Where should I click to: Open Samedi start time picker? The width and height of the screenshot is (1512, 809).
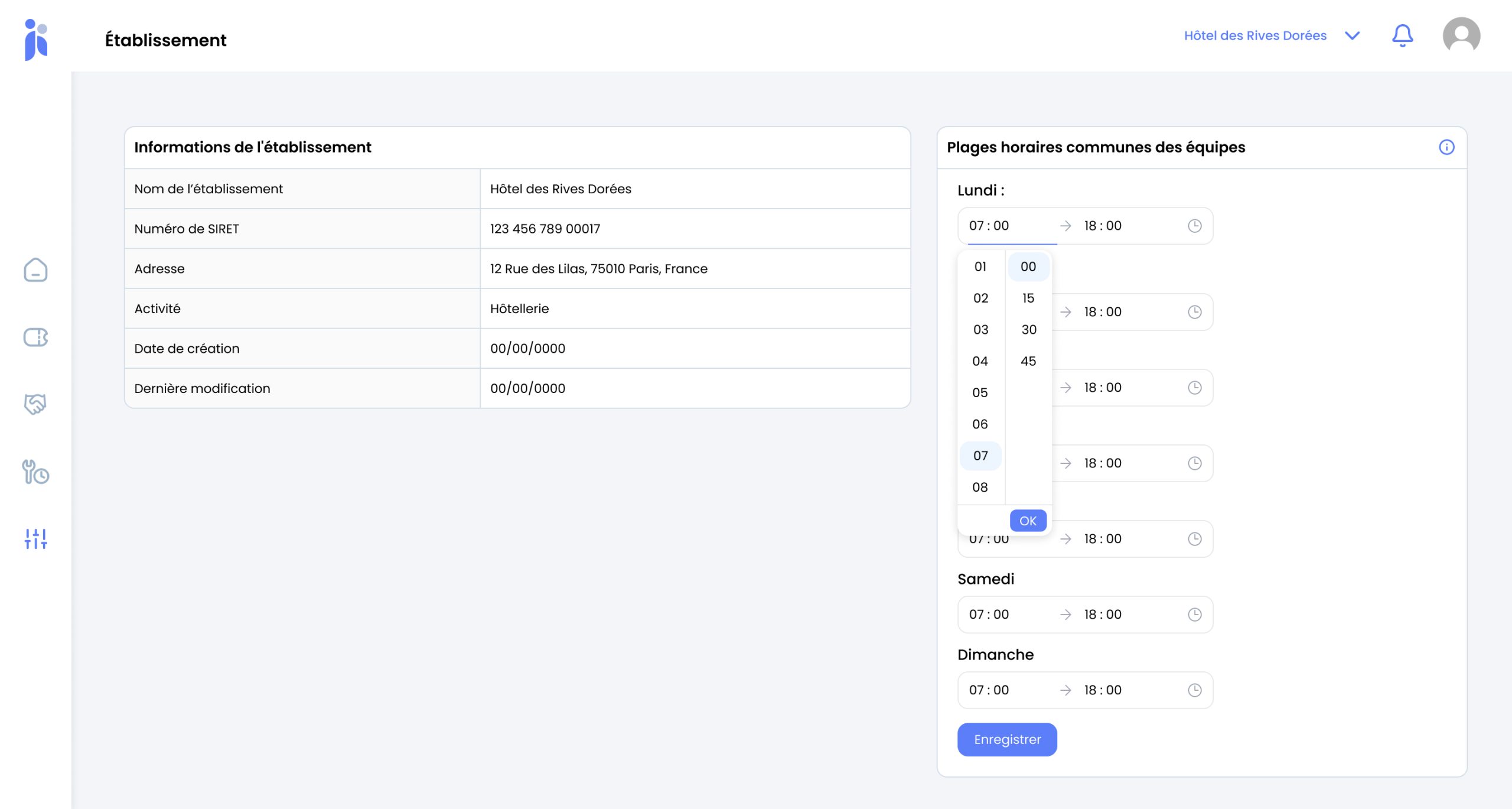click(989, 615)
